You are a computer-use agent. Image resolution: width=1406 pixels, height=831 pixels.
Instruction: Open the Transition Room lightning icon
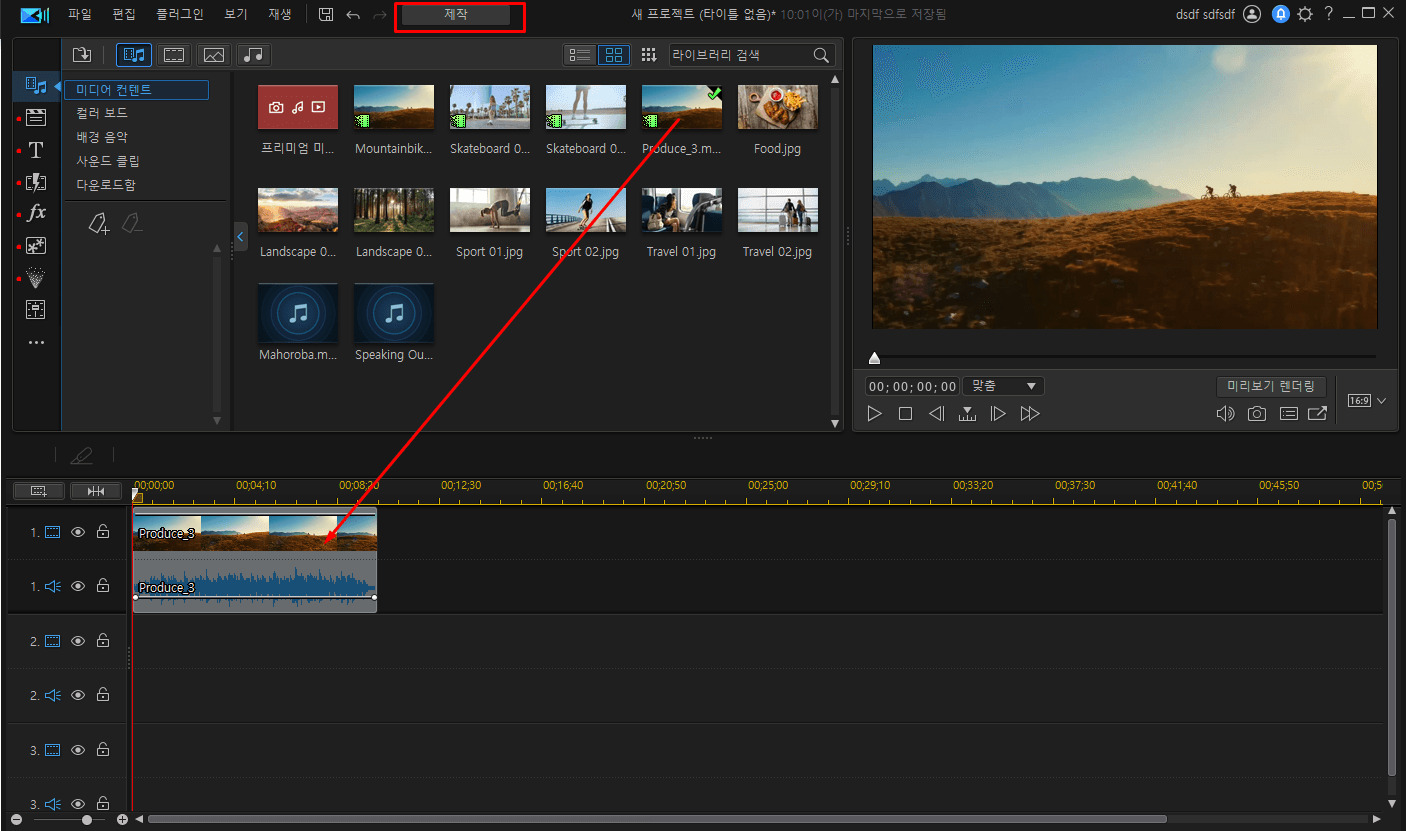36,182
